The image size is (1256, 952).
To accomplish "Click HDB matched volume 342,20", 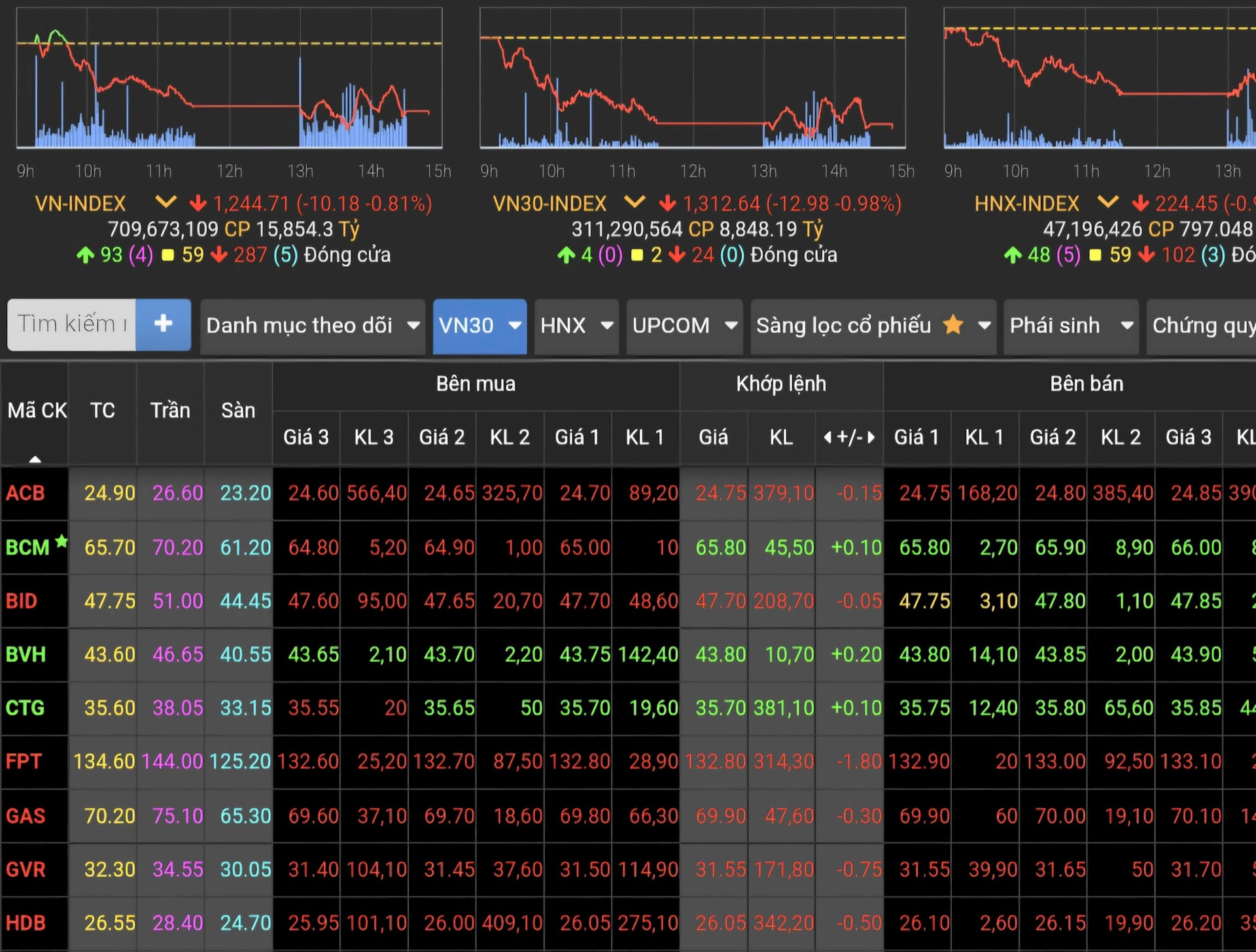I will point(784,923).
